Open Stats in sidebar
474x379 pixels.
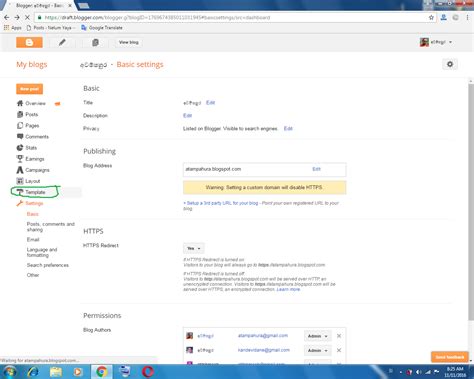click(x=31, y=148)
